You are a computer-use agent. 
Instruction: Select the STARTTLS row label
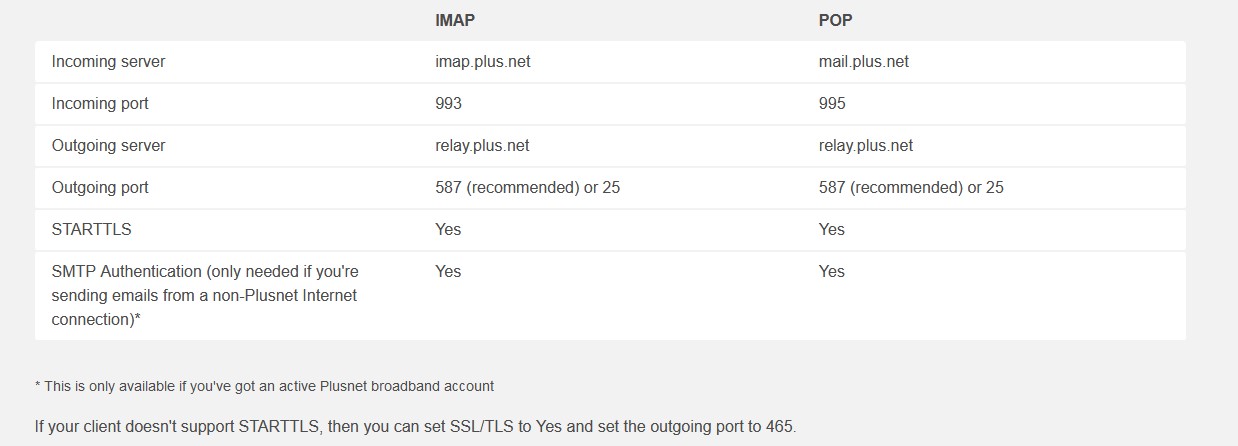[x=91, y=229]
